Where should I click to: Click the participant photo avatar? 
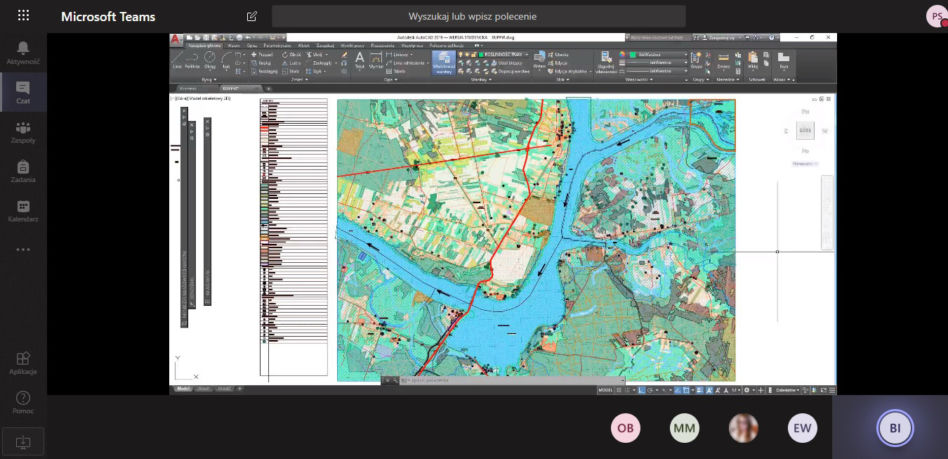pyautogui.click(x=743, y=428)
